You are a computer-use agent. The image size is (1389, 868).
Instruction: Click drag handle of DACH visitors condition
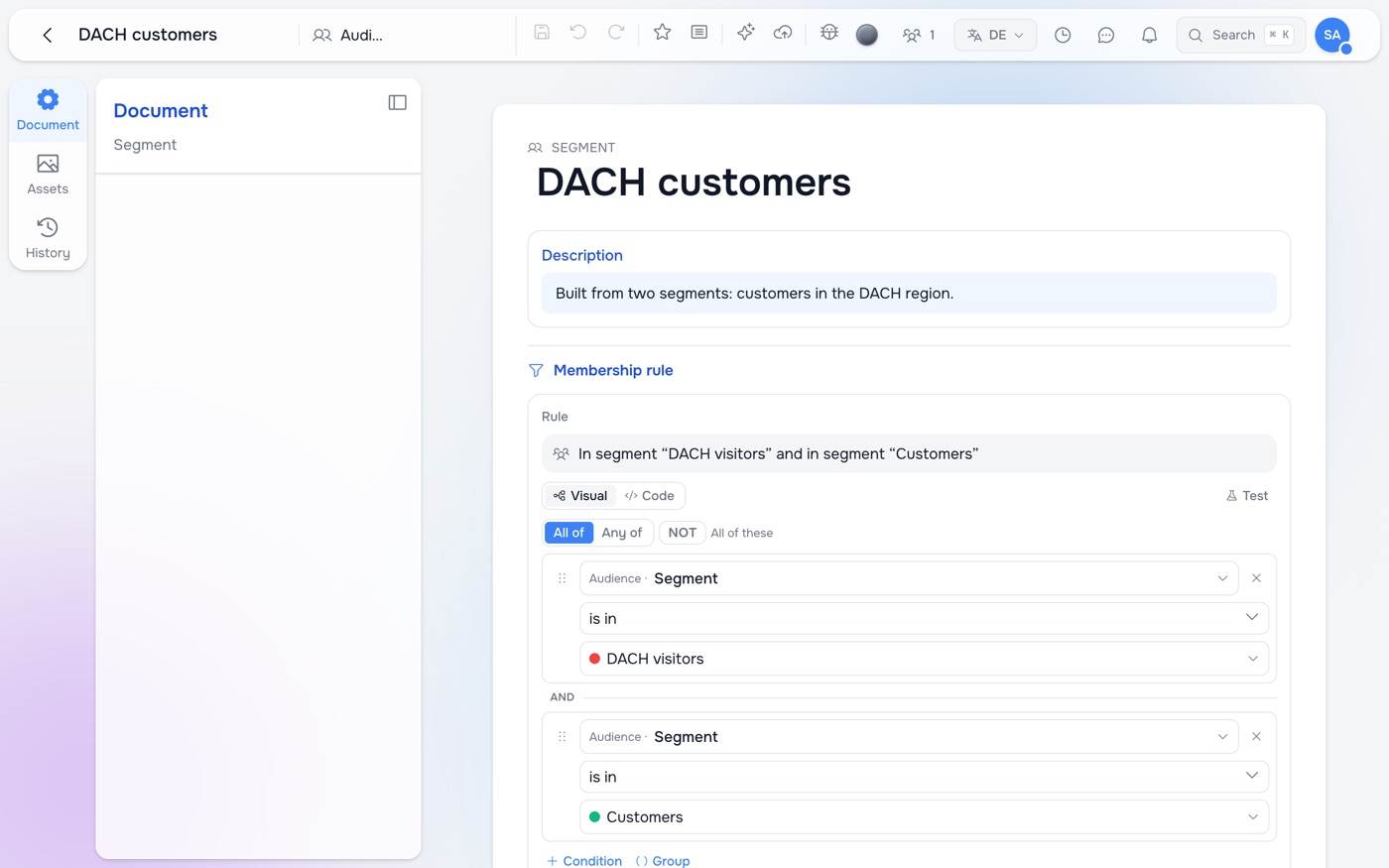[x=562, y=578]
